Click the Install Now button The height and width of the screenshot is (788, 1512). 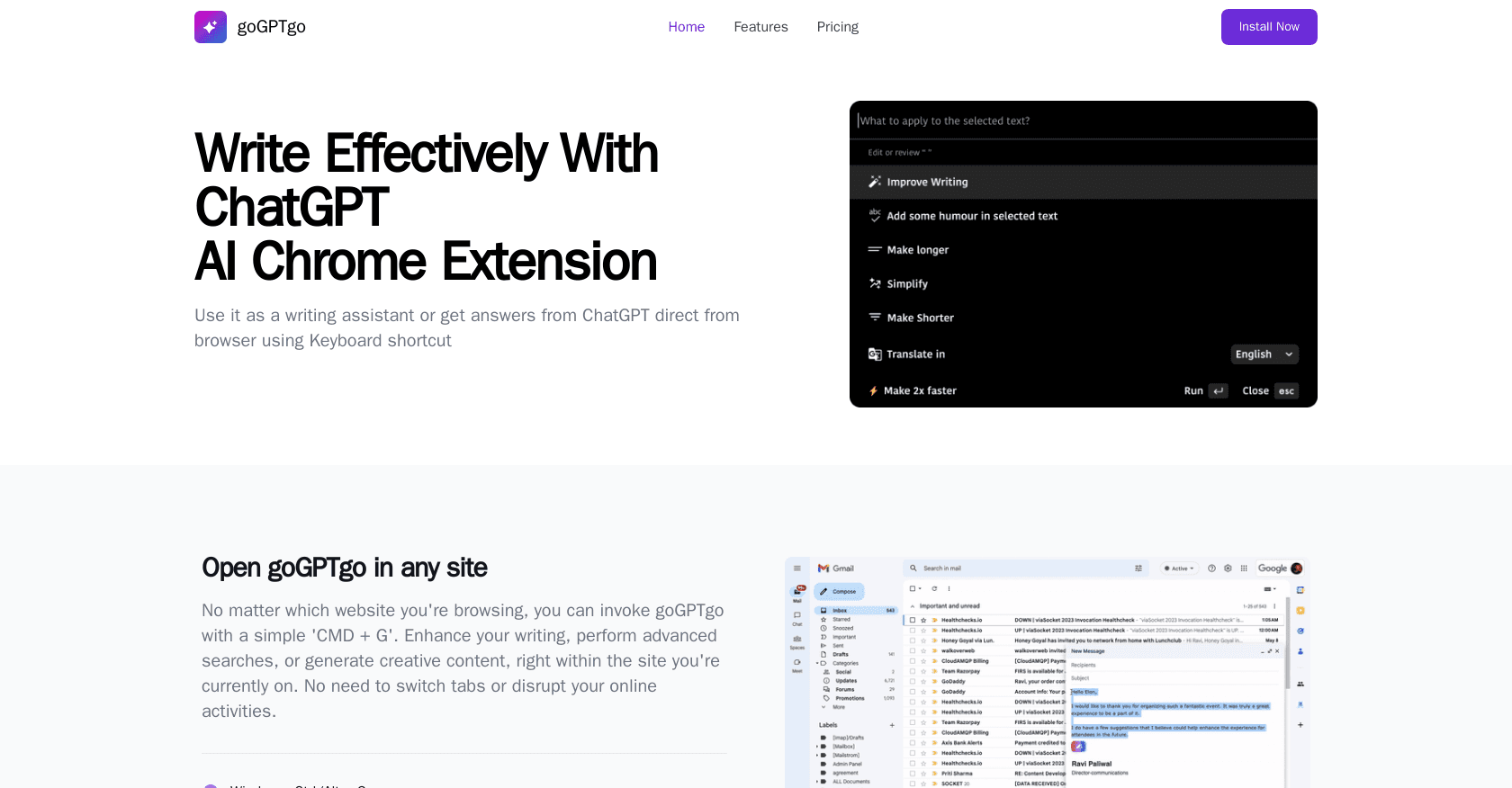point(1269,27)
